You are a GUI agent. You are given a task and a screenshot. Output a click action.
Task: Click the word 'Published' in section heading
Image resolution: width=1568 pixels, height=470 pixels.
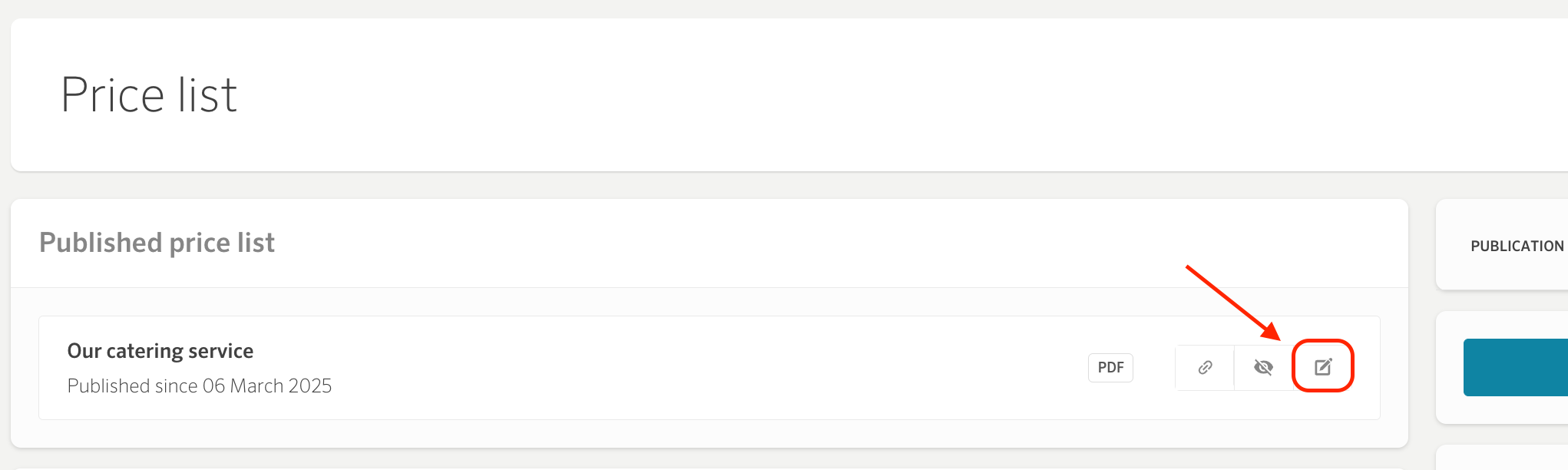pos(101,243)
